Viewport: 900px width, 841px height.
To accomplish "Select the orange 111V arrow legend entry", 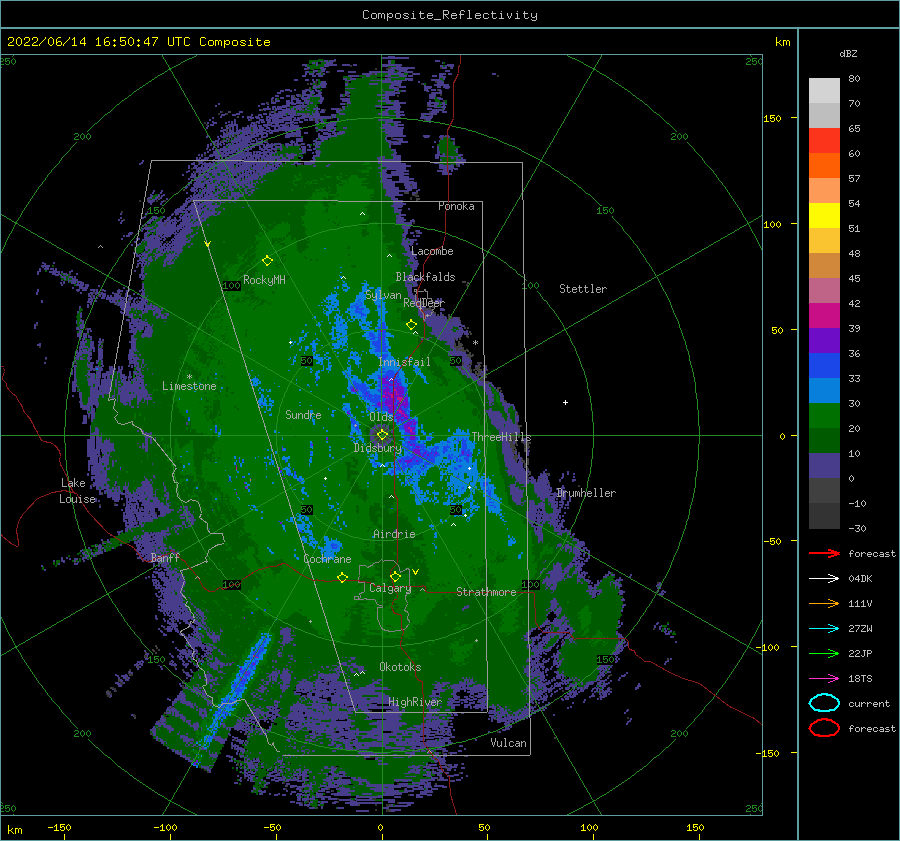I will (x=824, y=603).
